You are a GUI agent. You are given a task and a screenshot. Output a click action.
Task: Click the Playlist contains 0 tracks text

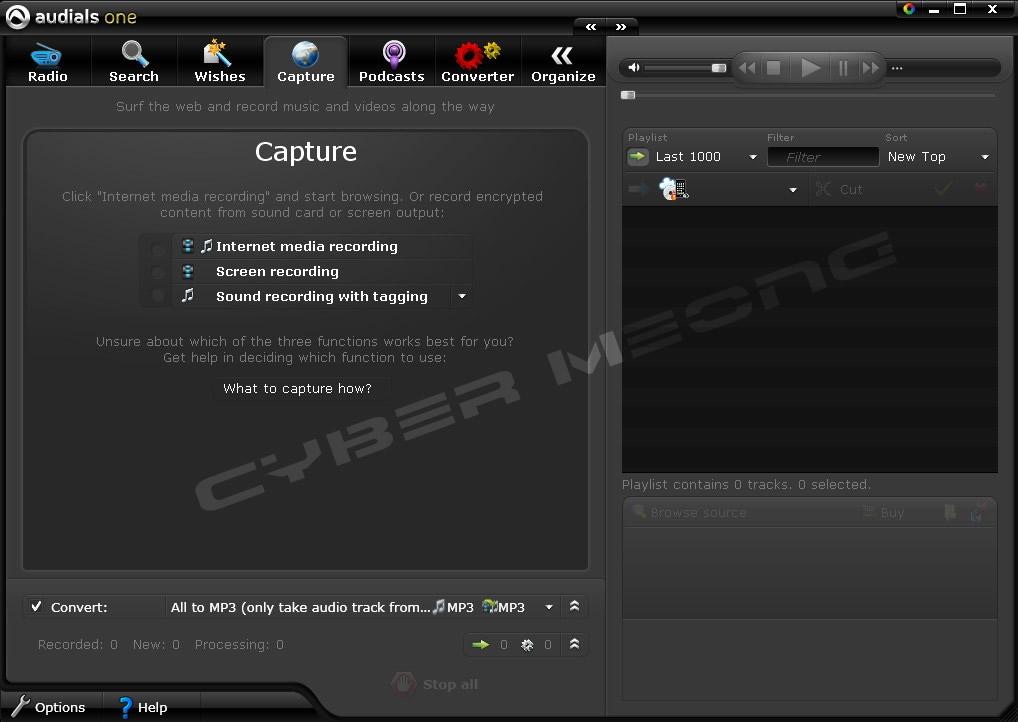point(747,484)
